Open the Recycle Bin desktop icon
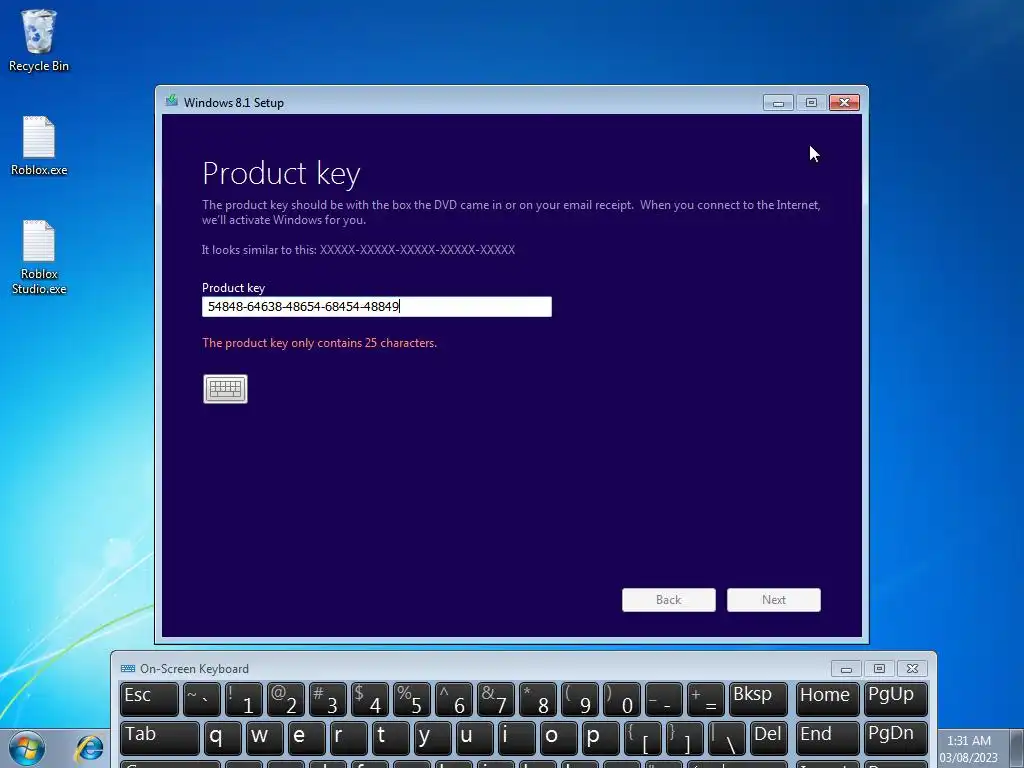This screenshot has height=768, width=1024. [39, 40]
